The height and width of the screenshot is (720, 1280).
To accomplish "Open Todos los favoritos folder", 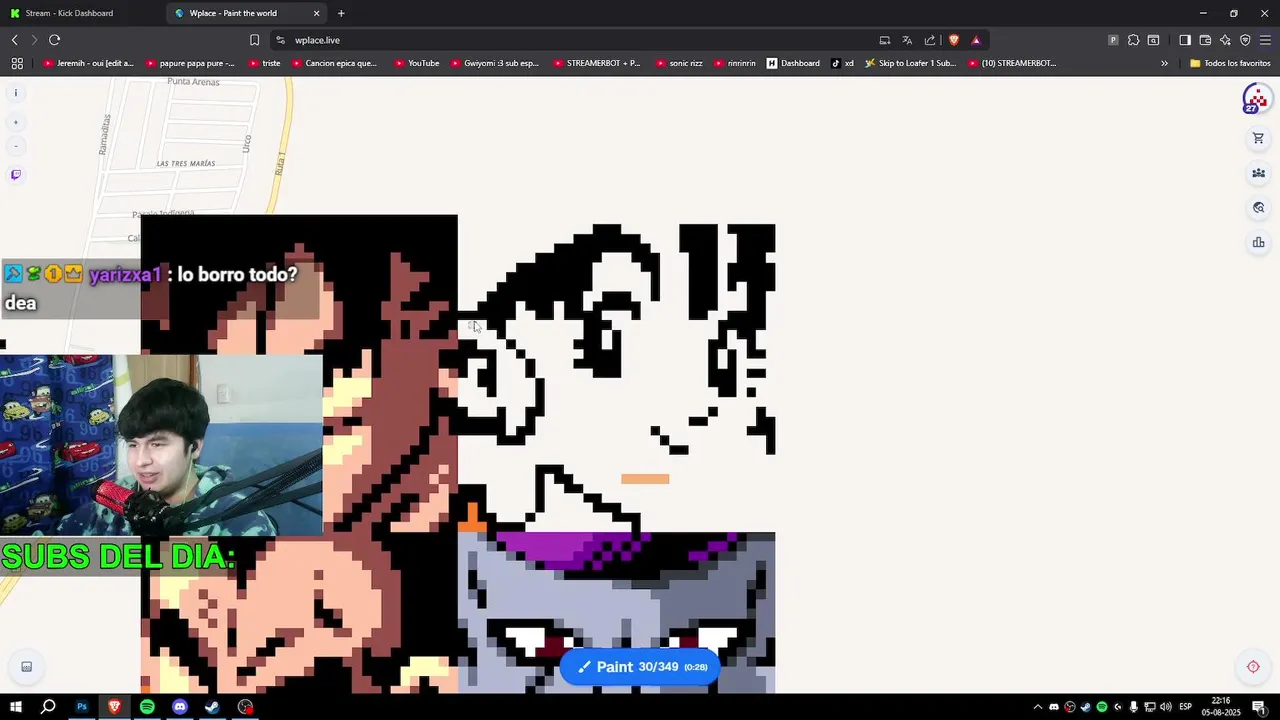I will [1230, 63].
